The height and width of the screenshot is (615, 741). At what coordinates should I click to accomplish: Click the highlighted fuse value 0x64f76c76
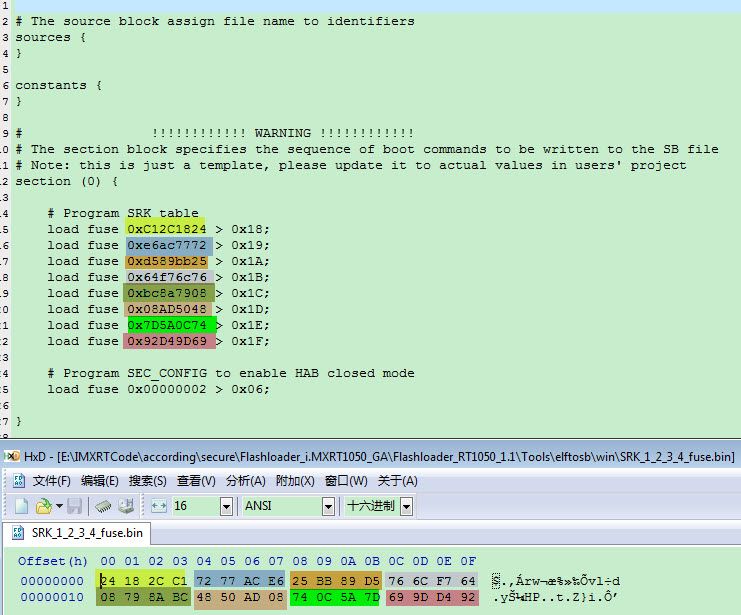tap(166, 277)
